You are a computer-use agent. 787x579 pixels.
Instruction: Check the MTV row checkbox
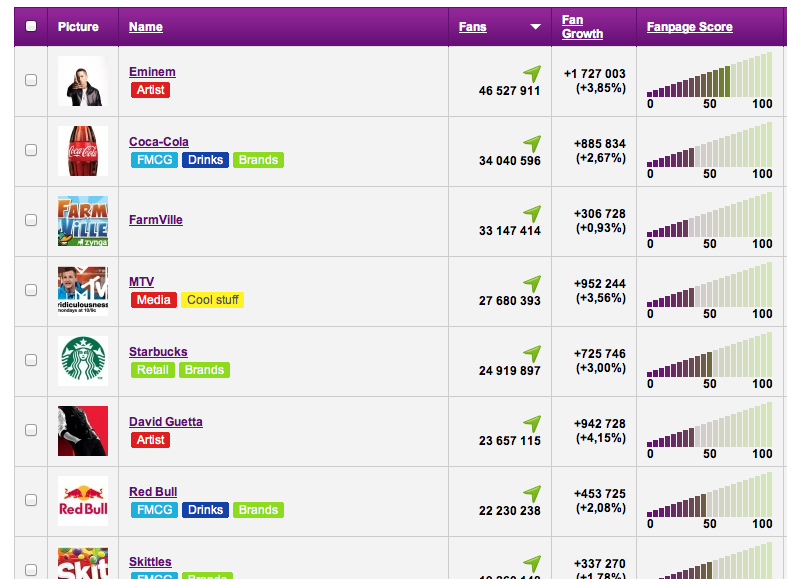tap(31, 290)
